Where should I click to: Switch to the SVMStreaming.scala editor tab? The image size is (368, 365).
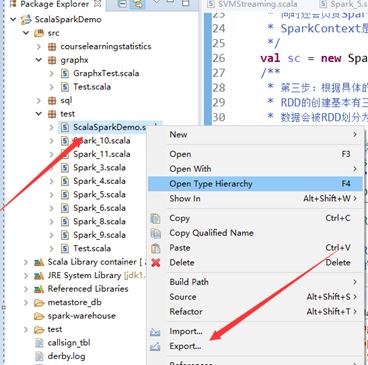pos(252,4)
